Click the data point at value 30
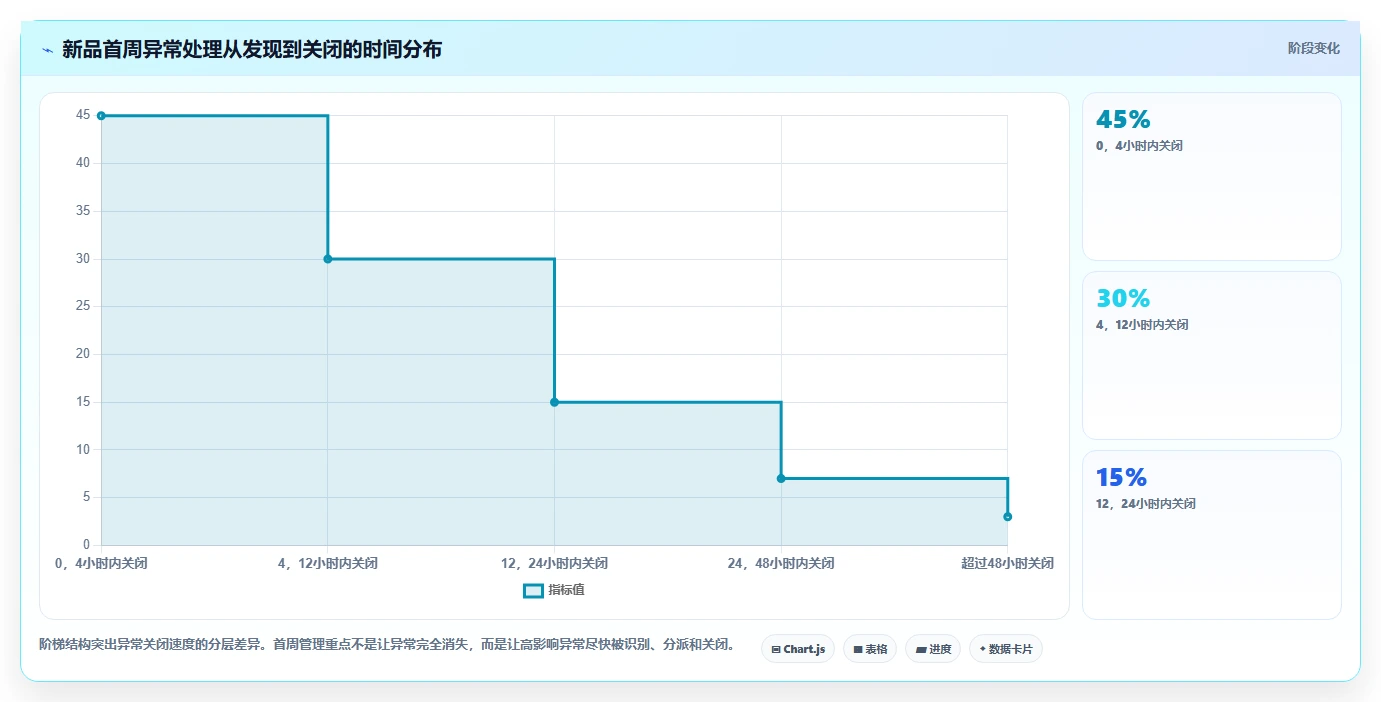The width and height of the screenshot is (1381, 702). point(328,259)
